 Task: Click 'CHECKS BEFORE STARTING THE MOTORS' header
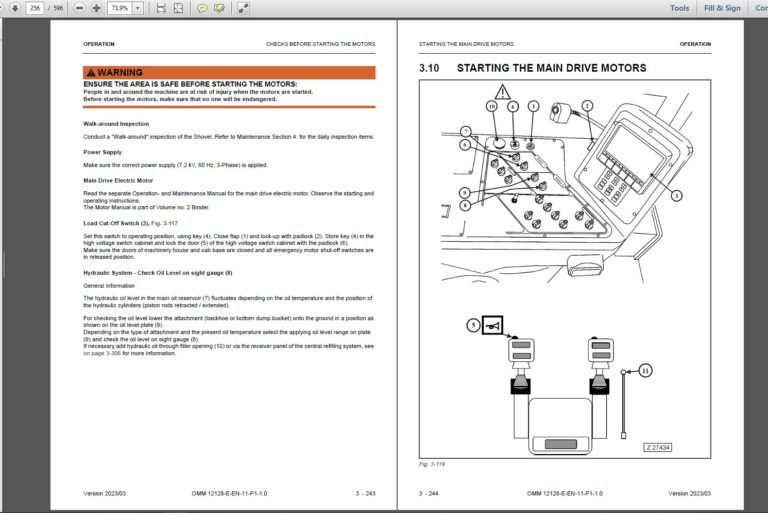tap(321, 44)
